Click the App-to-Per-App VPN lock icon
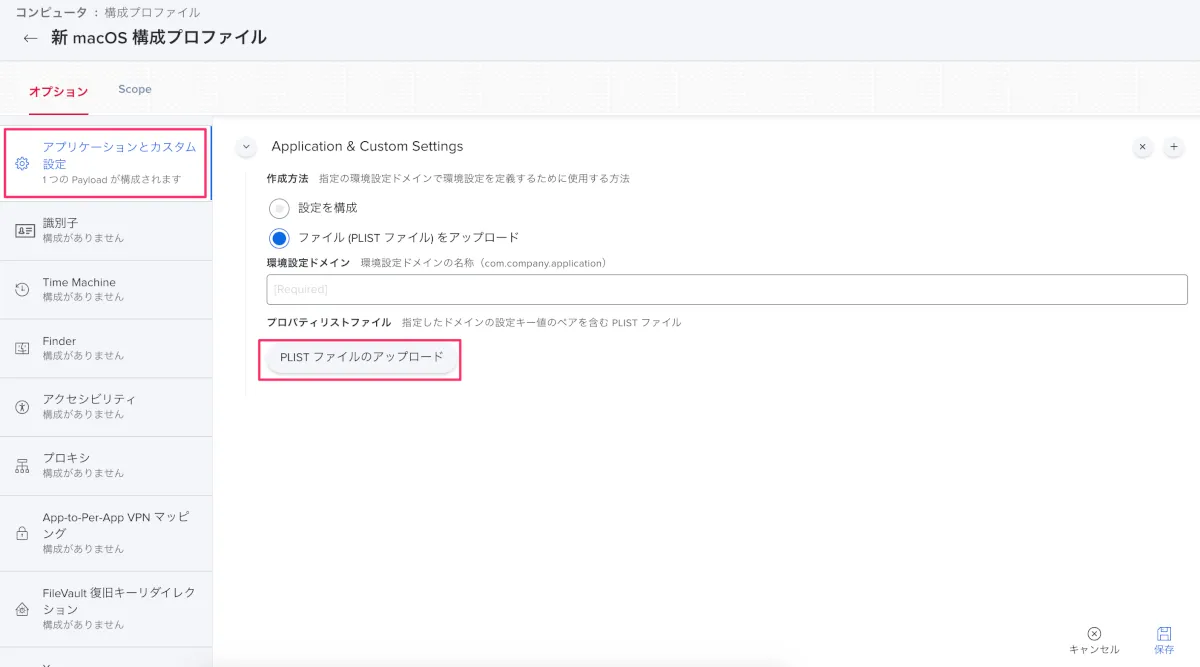 pyautogui.click(x=23, y=533)
